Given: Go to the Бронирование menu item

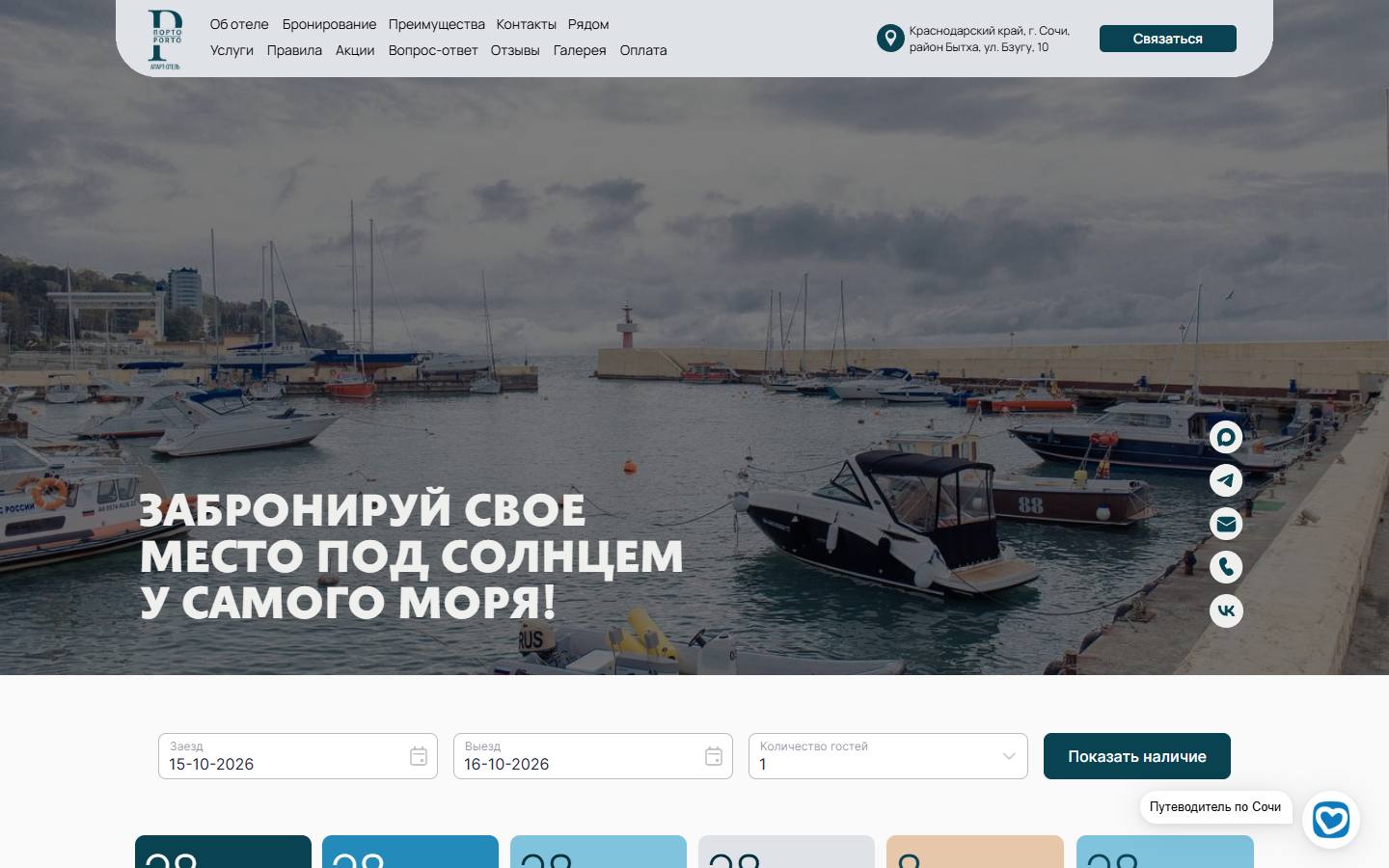Looking at the screenshot, I should coord(329,24).
